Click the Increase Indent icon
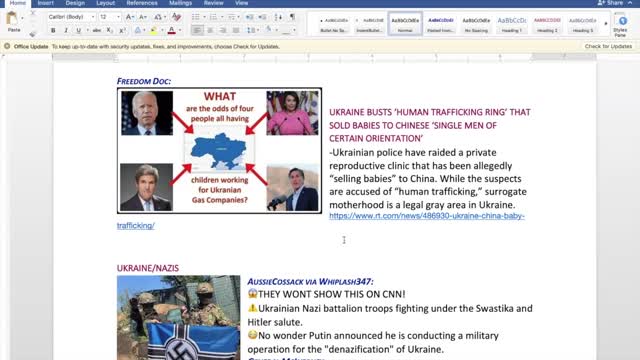The image size is (640, 360). tap(262, 17)
